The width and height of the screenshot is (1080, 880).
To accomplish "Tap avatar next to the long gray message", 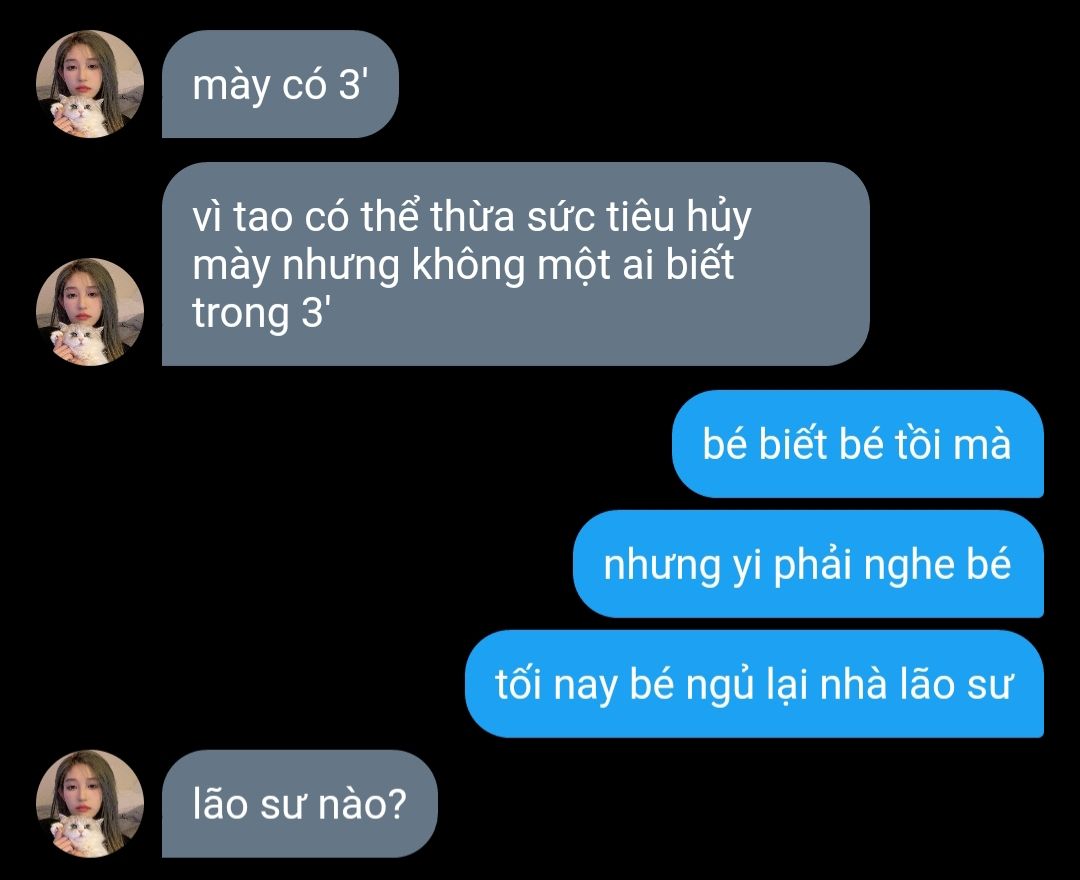I will coord(90,312).
